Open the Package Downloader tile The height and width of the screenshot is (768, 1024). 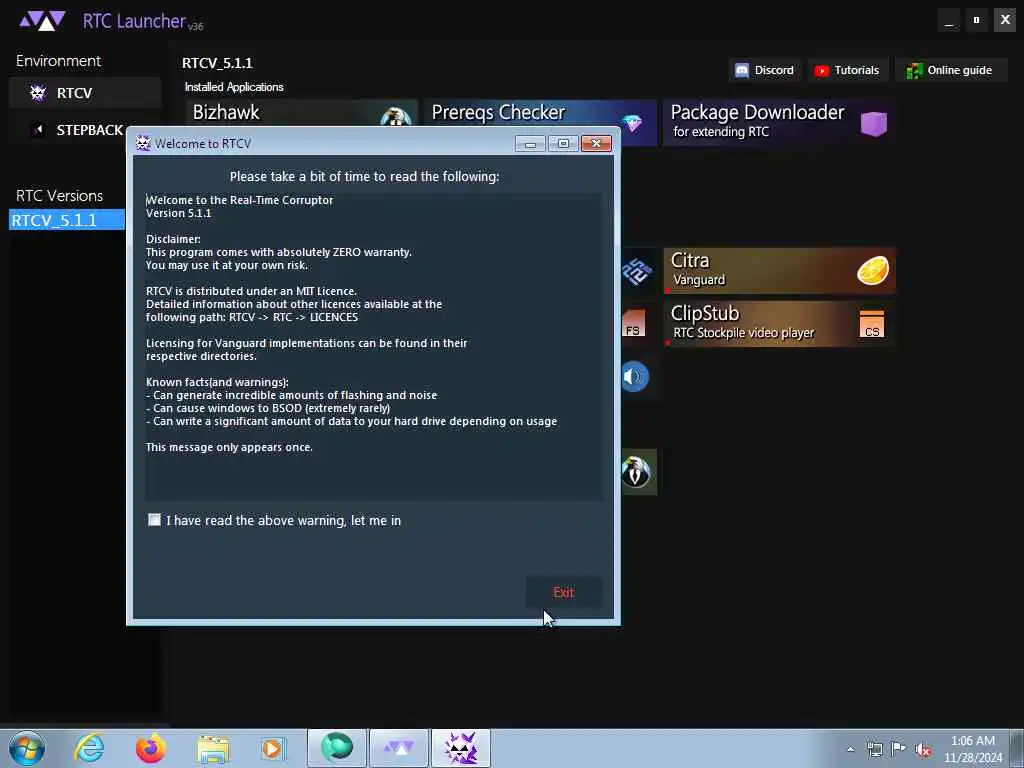tap(780, 123)
